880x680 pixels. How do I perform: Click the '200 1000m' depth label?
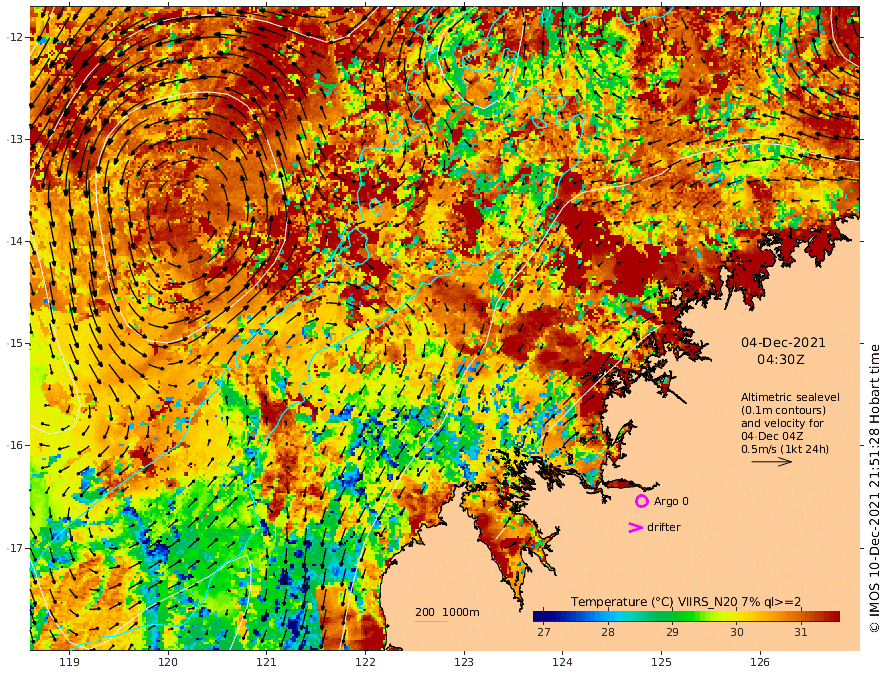point(447,612)
